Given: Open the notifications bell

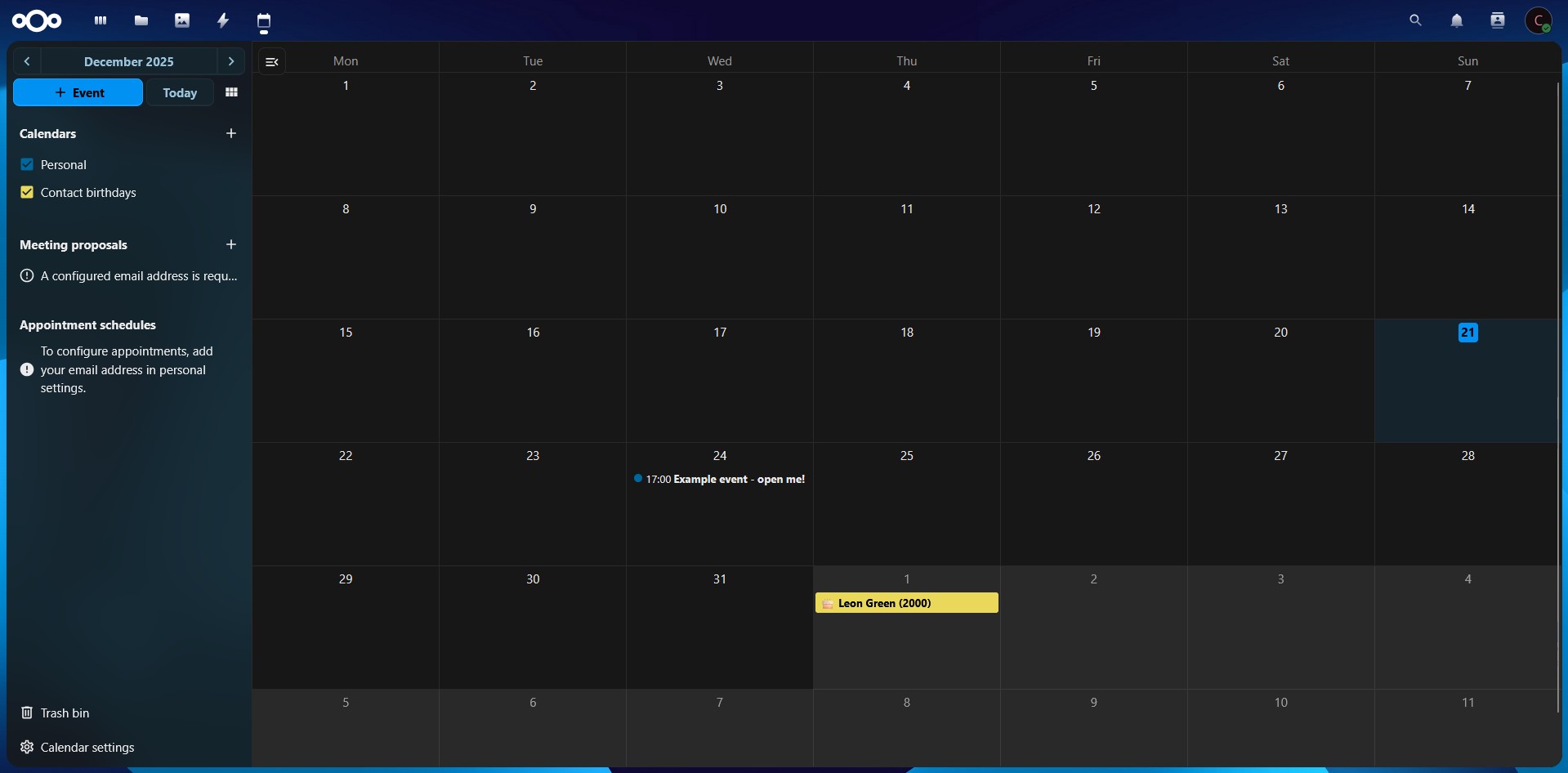Looking at the screenshot, I should click(x=1456, y=20).
